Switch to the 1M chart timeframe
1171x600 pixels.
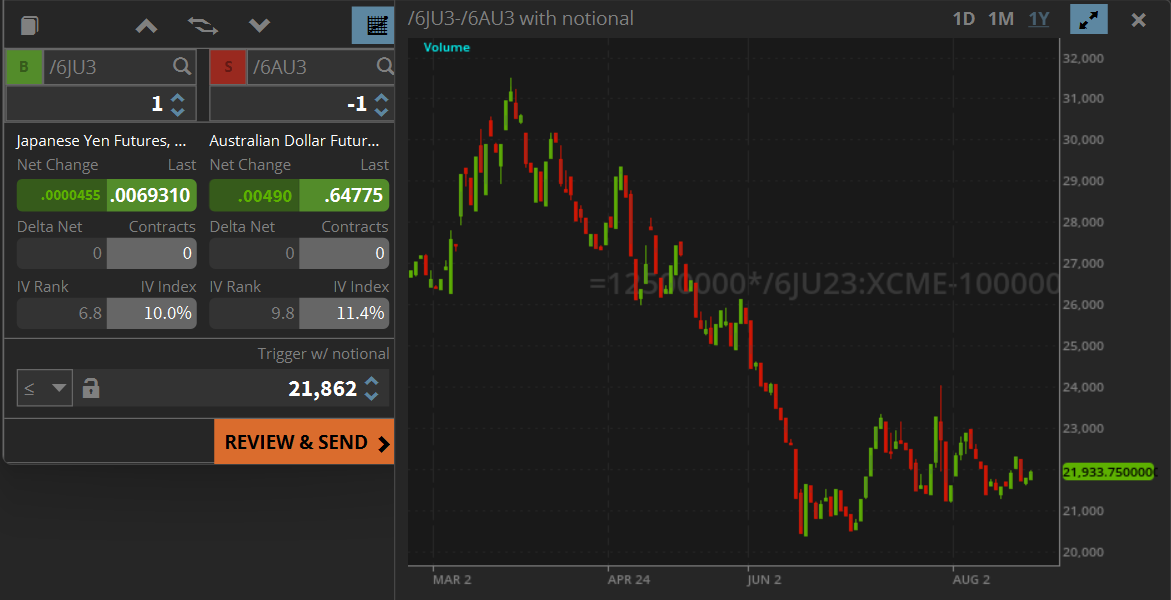click(1000, 18)
